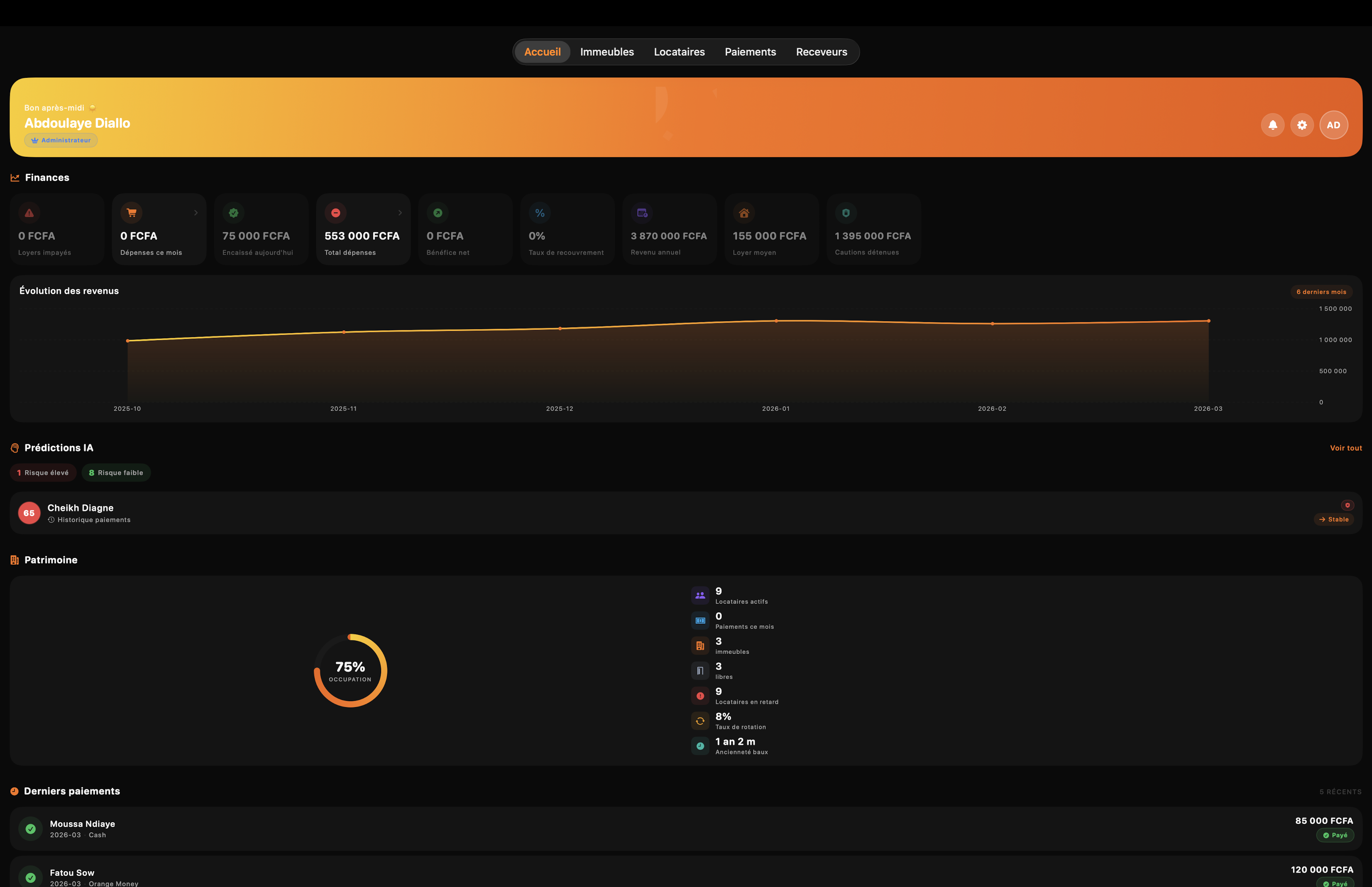1372x887 pixels.
Task: Click the red shield icon on Cheikh Diagne row
Action: (1347, 505)
